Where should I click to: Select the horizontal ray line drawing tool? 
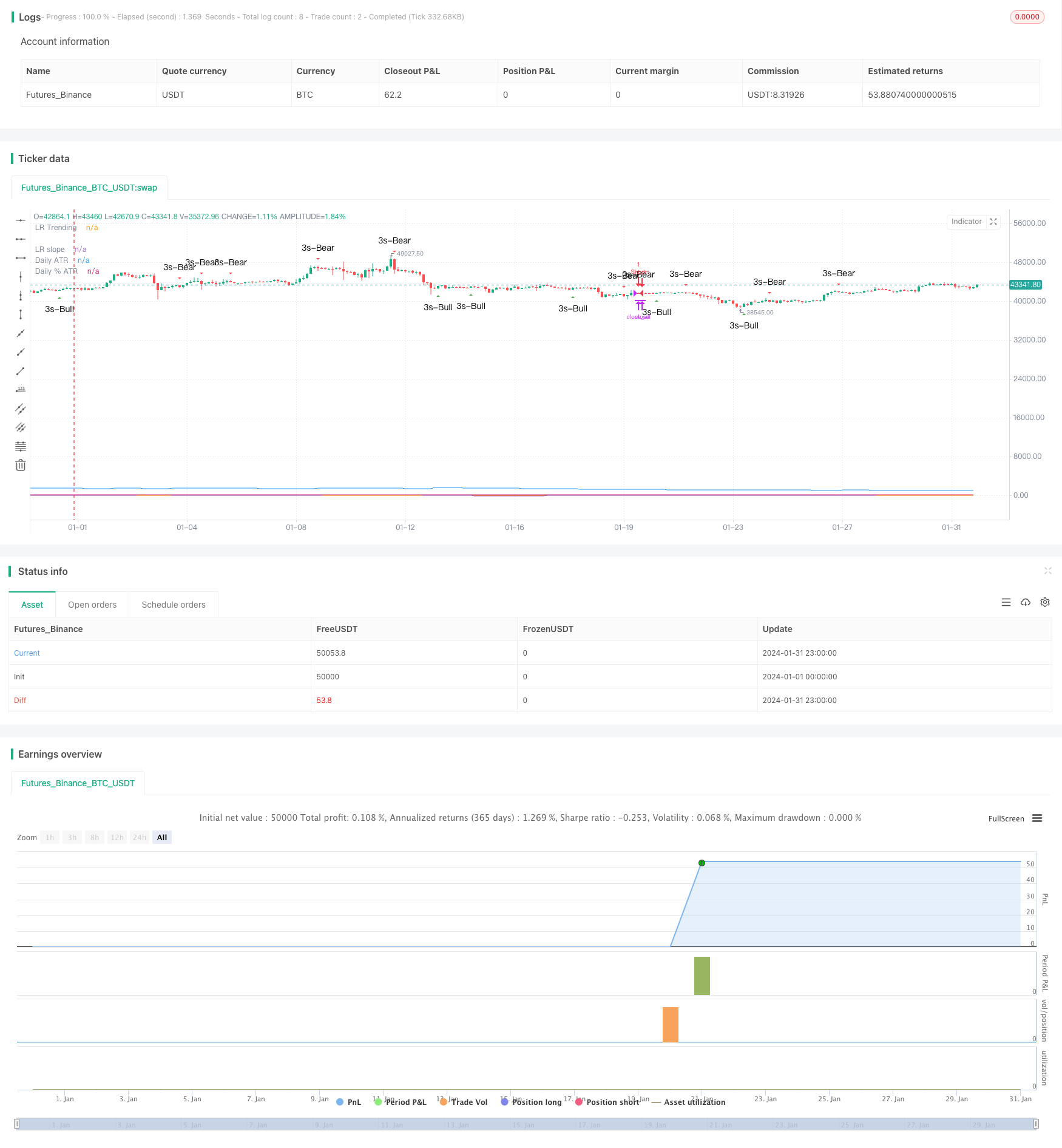pos(21,239)
